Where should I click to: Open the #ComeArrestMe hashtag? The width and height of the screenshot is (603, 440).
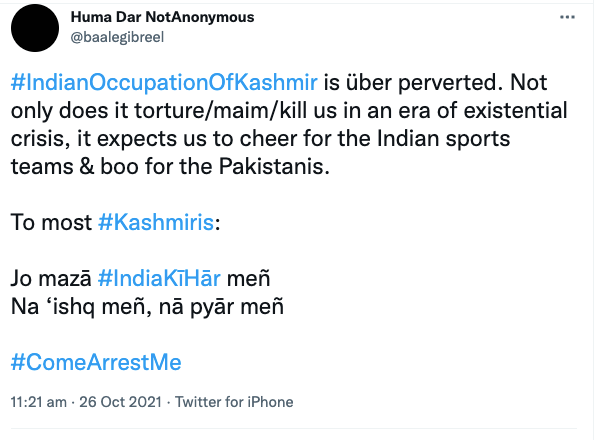(x=97, y=362)
